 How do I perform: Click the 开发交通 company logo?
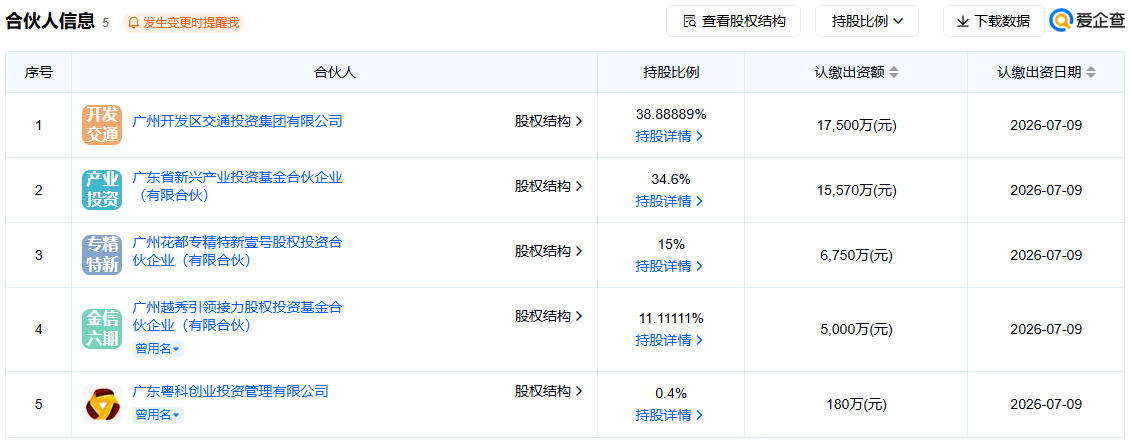pyautogui.click(x=102, y=125)
